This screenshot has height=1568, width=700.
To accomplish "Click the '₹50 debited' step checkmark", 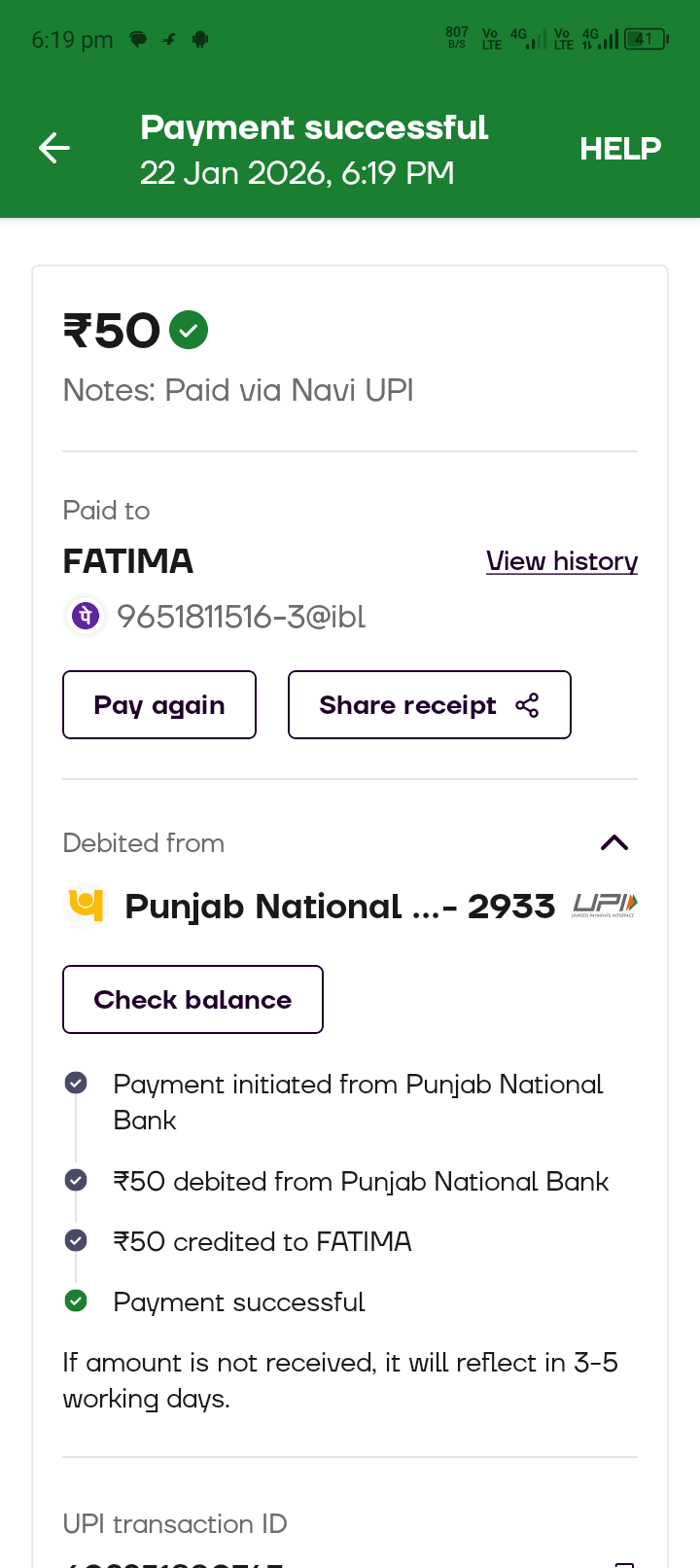I will coord(76,1181).
